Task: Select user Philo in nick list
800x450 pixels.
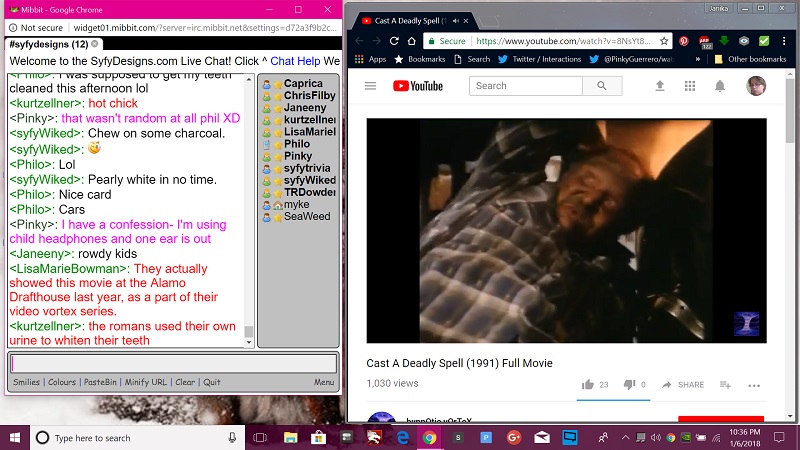Action: 297,144
